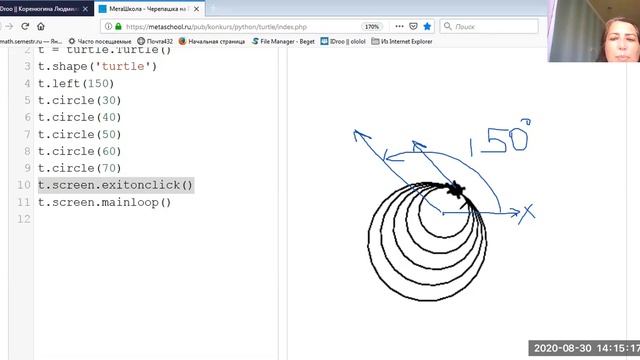The width and height of the screenshot is (640, 360).
Task: Click the search magnifier icon
Action: [448, 27]
